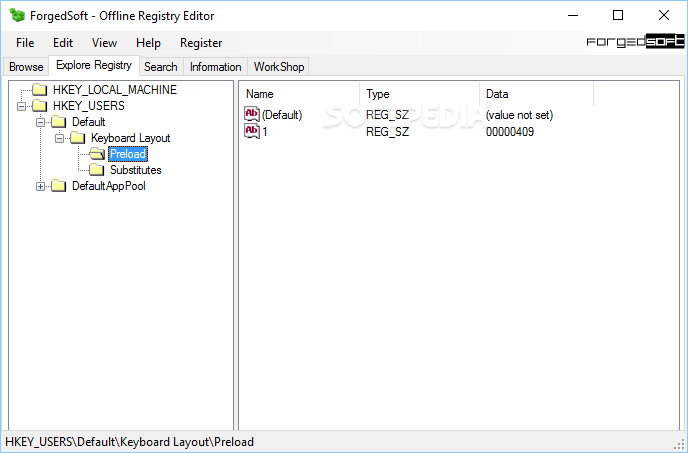688x453 pixels.
Task: Go to the WorkShop tab
Action: pos(279,67)
